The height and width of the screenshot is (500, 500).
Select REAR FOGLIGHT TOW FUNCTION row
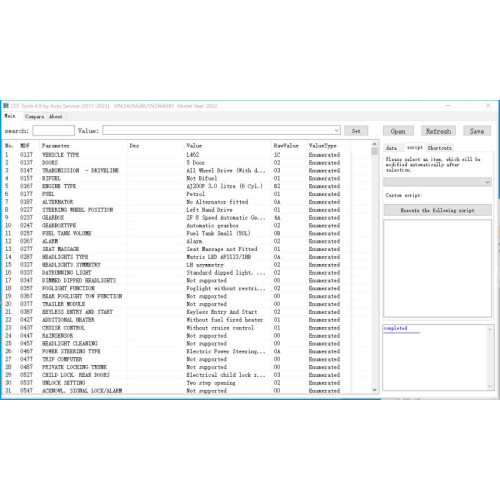point(187,296)
